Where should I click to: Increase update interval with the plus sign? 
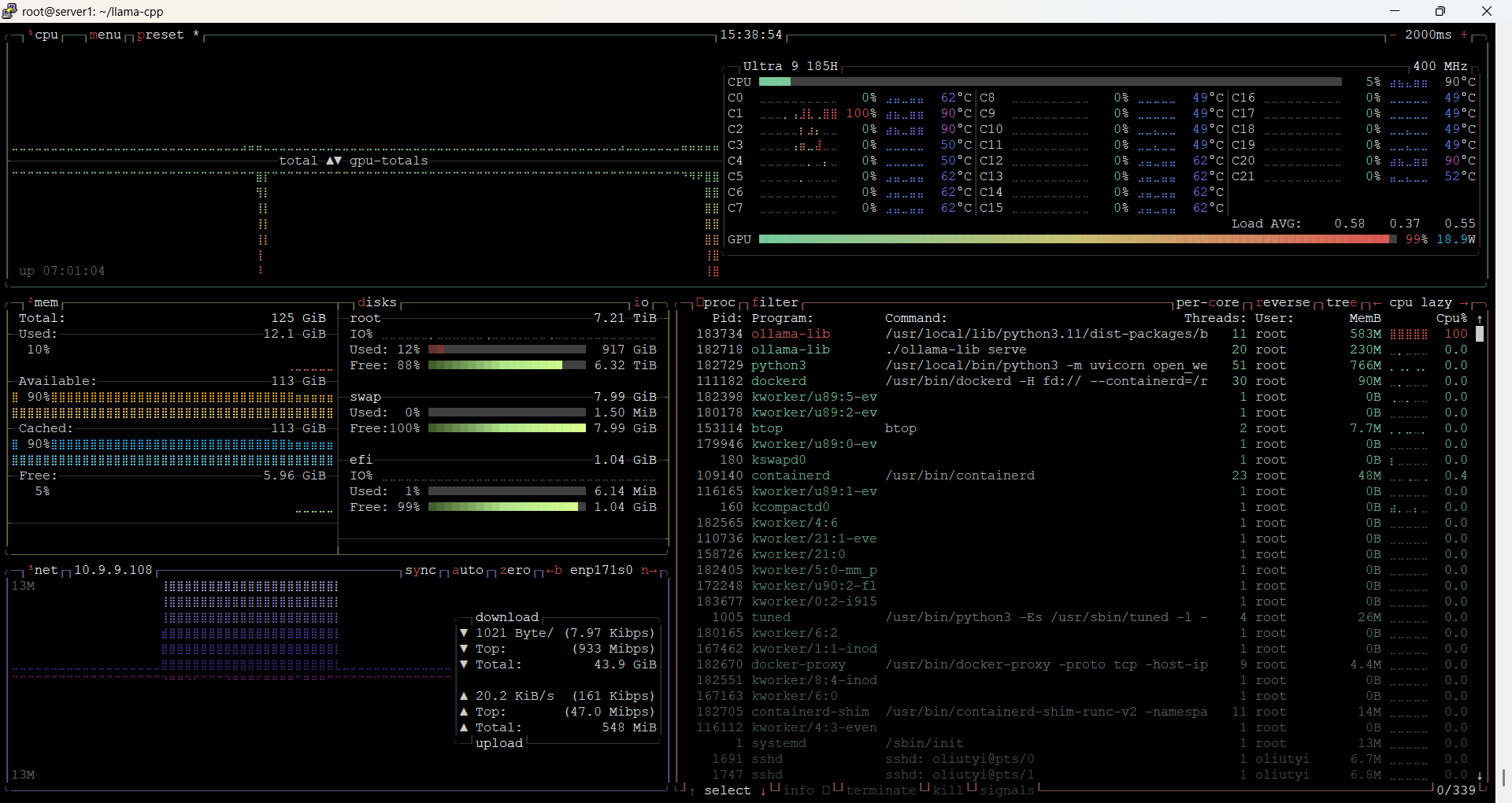click(1464, 35)
